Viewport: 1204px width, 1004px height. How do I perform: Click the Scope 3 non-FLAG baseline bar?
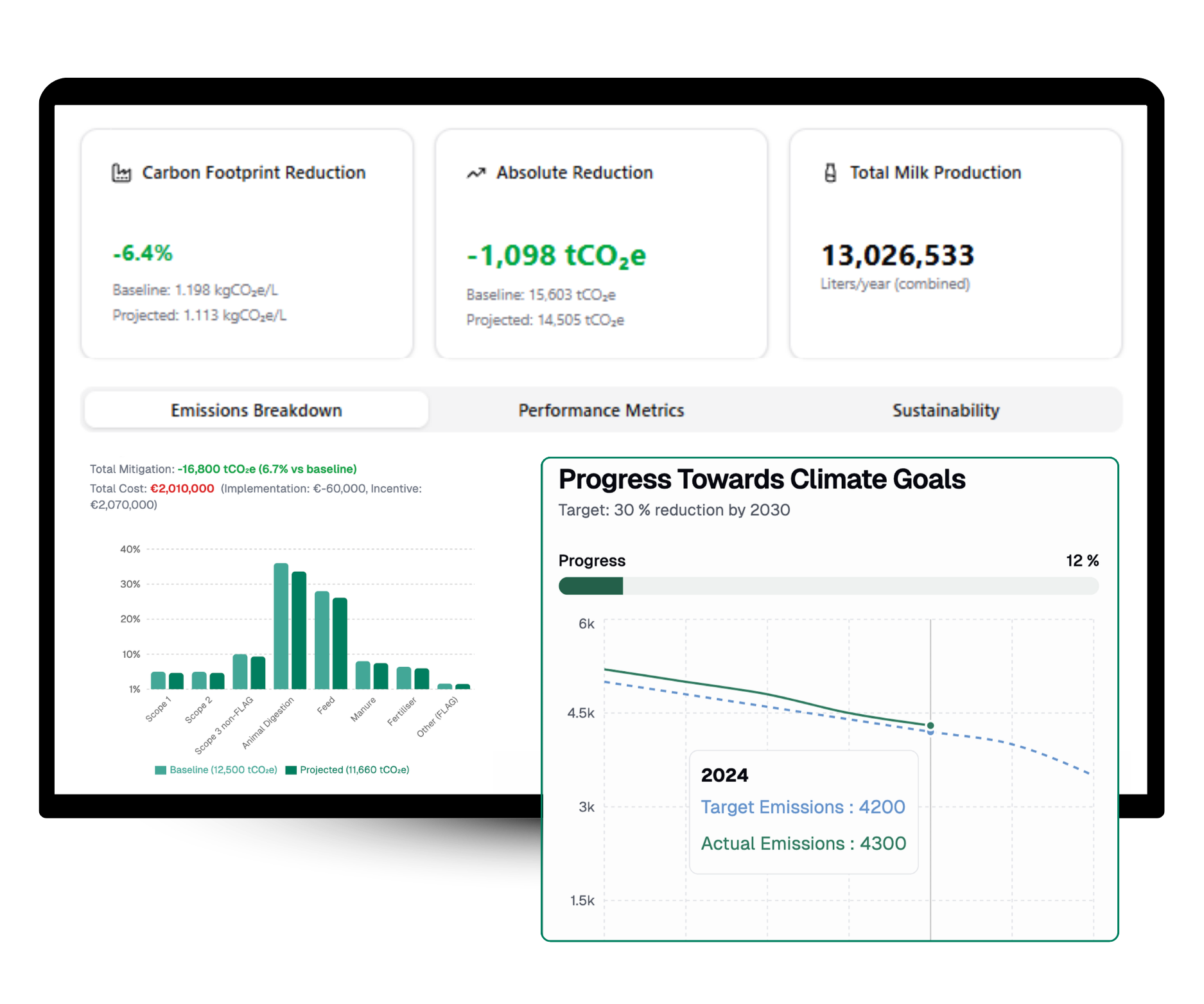(x=240, y=672)
